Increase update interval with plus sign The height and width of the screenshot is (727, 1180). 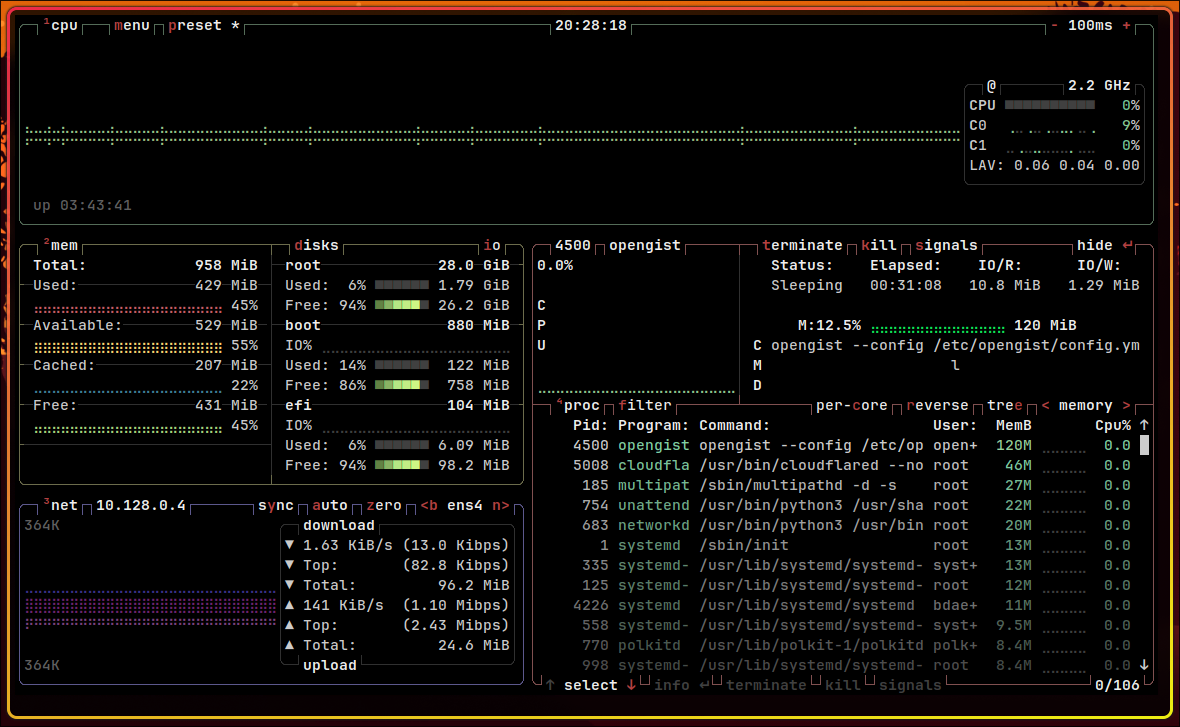point(1127,25)
